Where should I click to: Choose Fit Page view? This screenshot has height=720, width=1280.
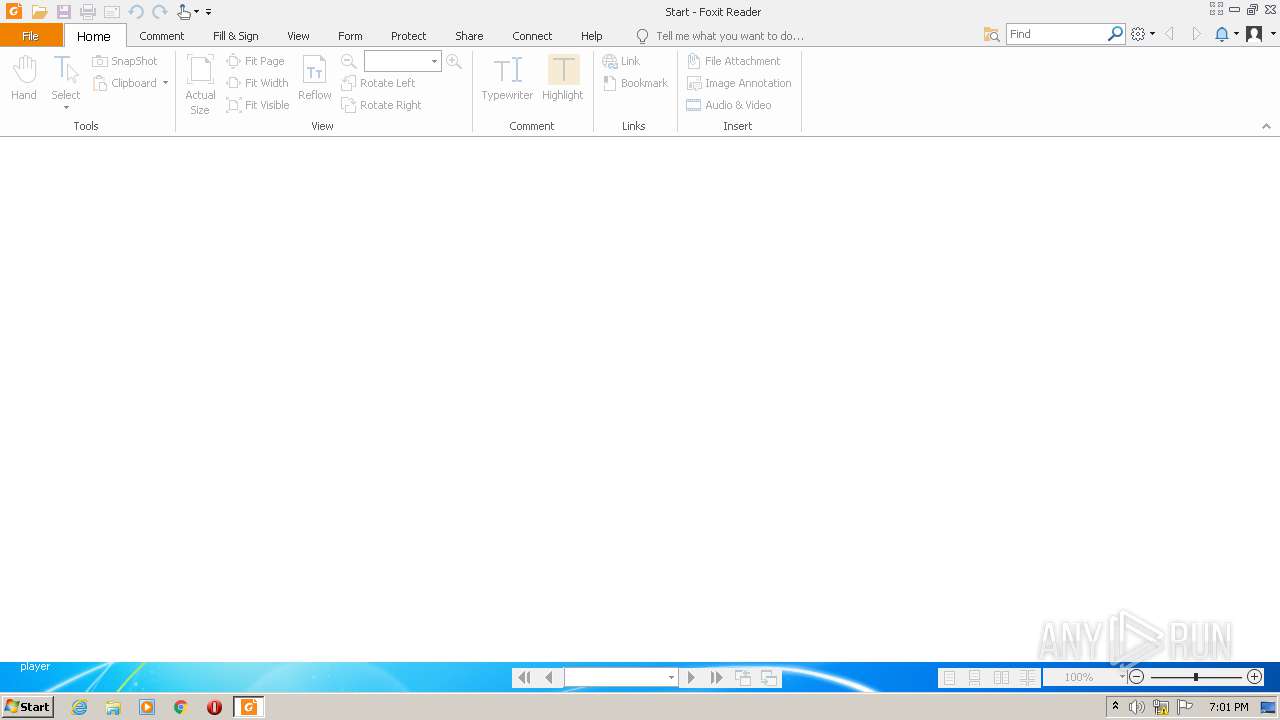[x=256, y=61]
